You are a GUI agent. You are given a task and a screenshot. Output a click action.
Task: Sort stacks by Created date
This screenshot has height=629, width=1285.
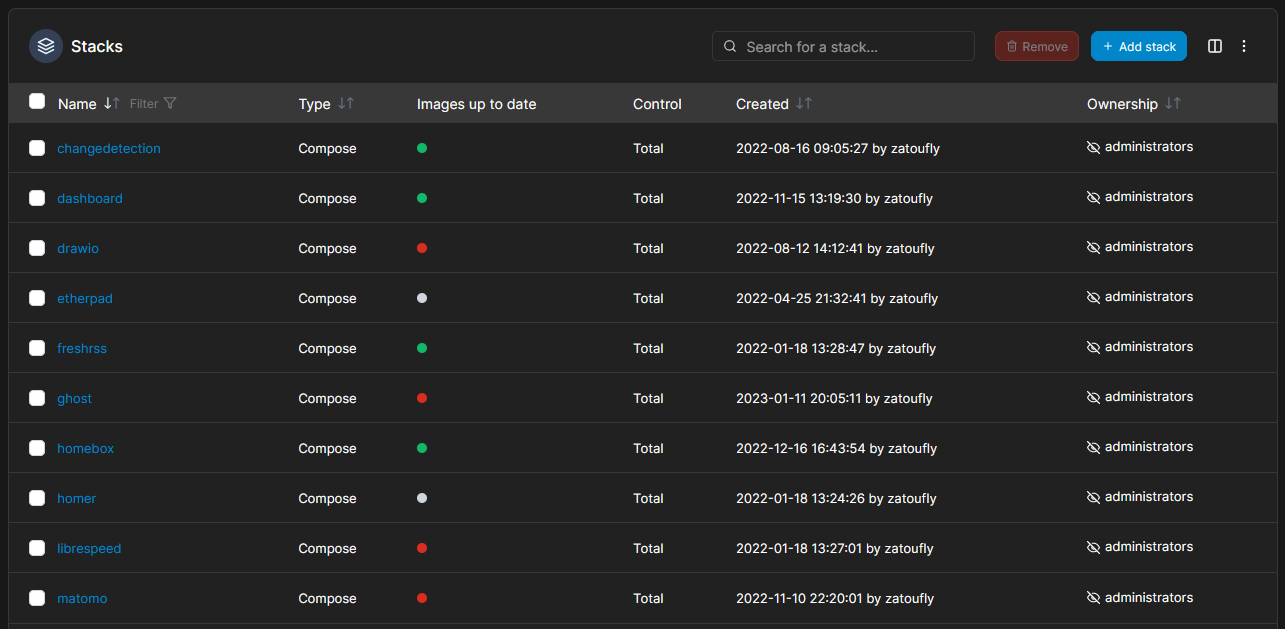(x=805, y=103)
